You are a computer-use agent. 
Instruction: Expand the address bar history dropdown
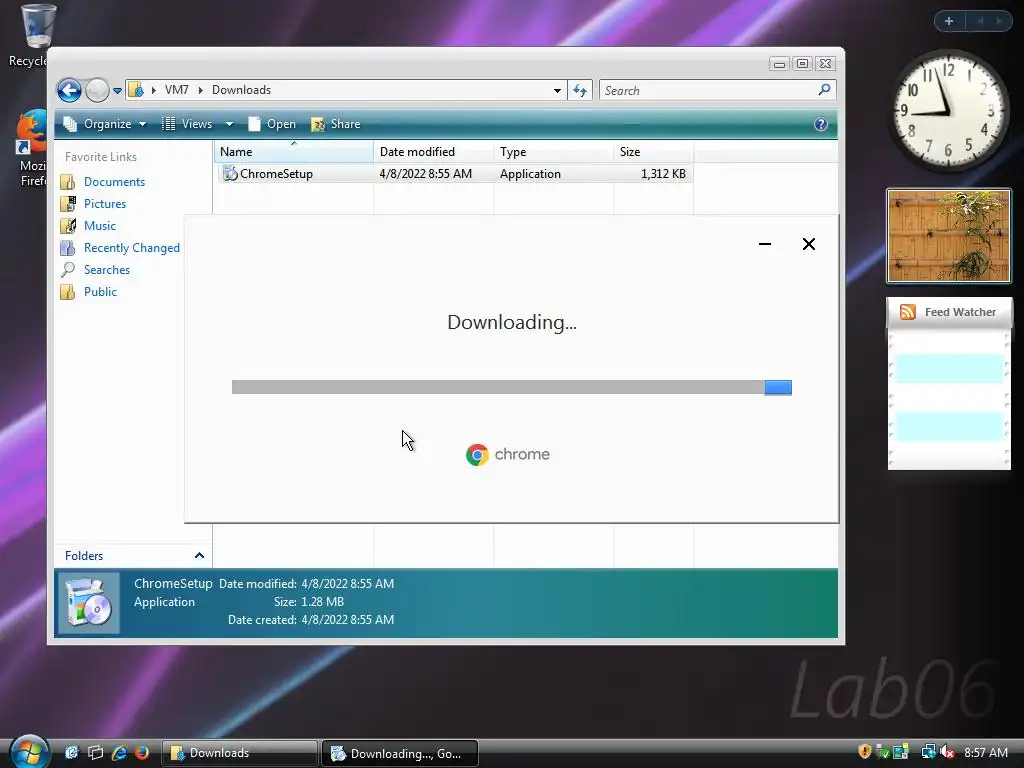(x=557, y=91)
